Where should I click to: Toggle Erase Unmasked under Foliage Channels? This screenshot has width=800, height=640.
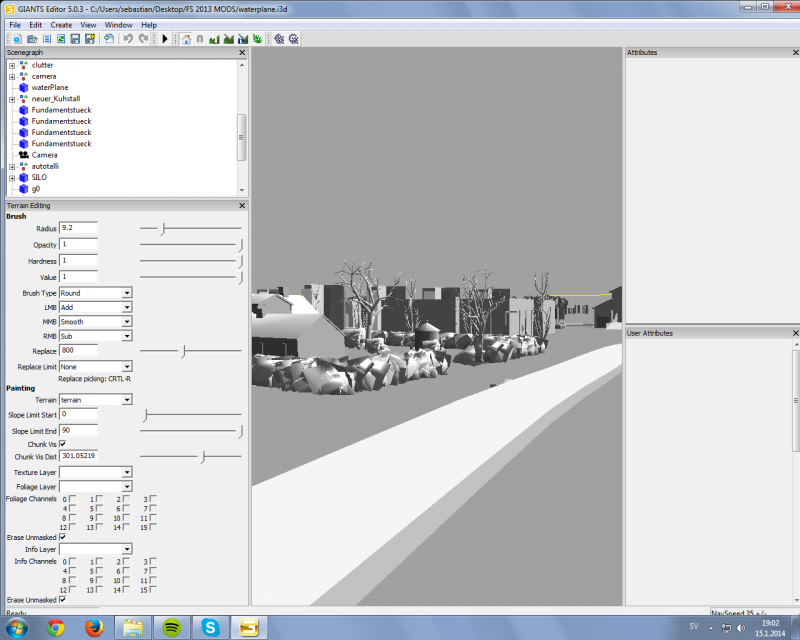(x=62, y=537)
